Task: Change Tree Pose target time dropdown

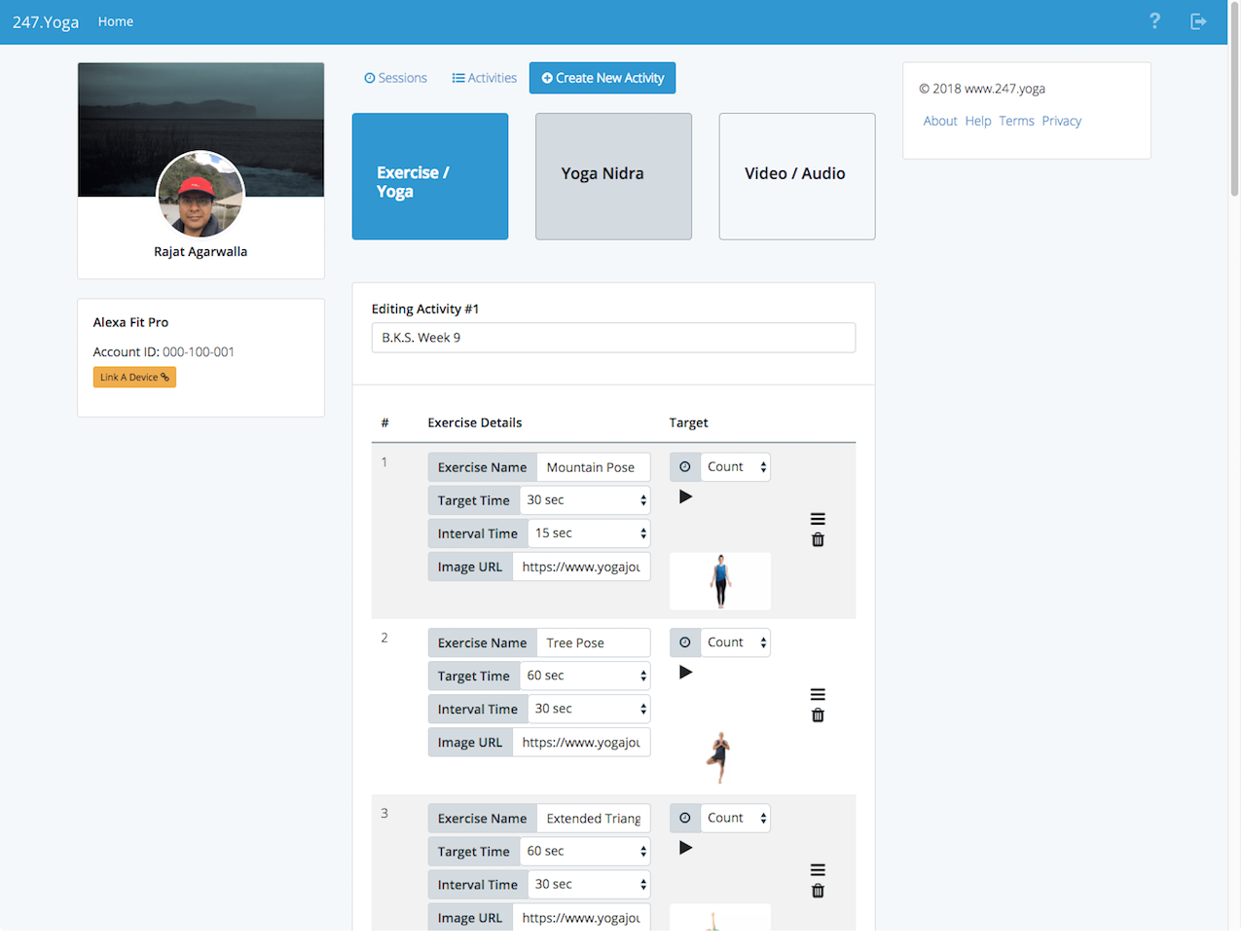Action: (x=585, y=676)
